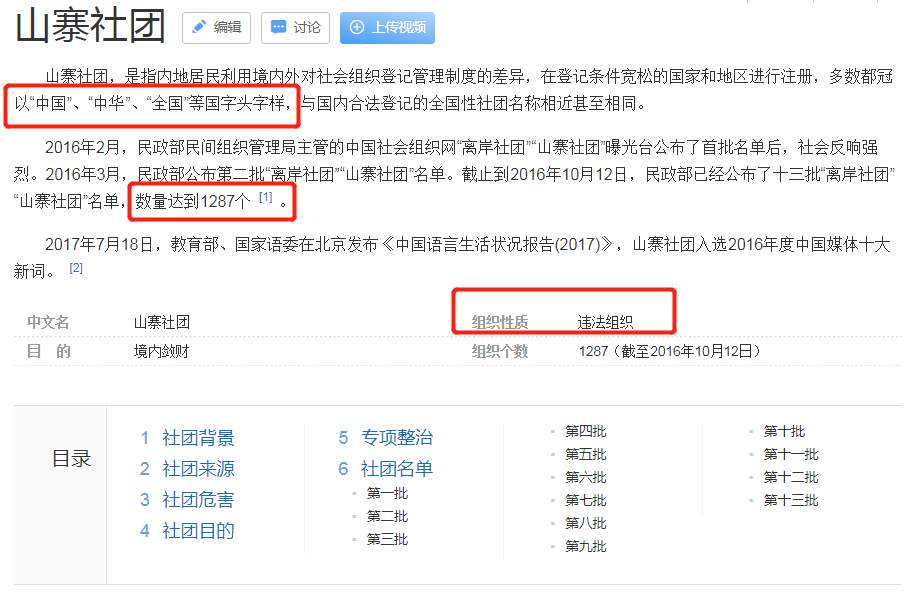Go to 第八批 list entry
Screen dimensions: 913x601
tap(586, 523)
